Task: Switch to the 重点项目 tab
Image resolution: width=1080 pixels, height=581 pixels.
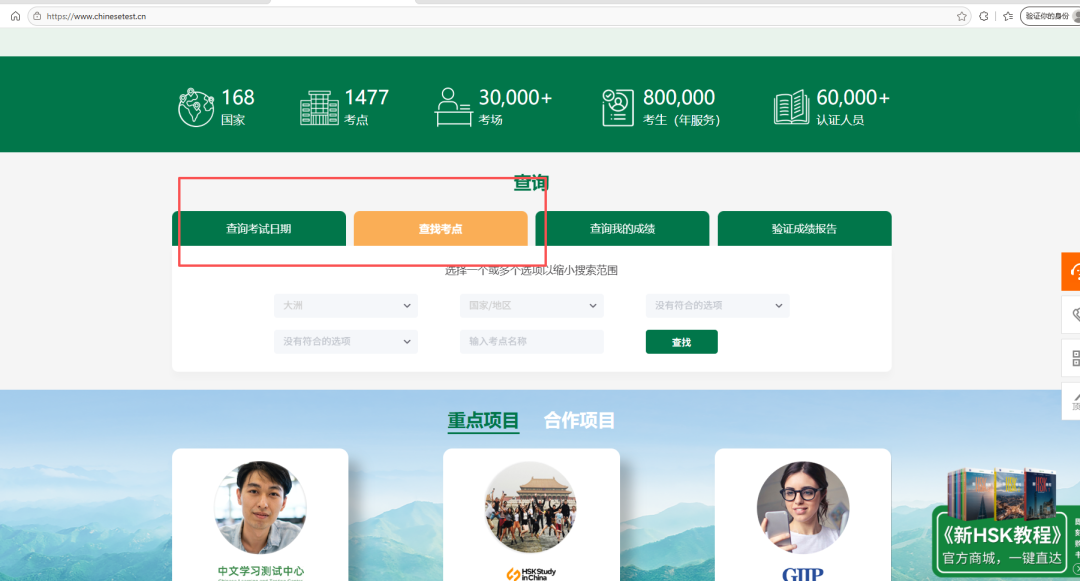Action: (483, 421)
